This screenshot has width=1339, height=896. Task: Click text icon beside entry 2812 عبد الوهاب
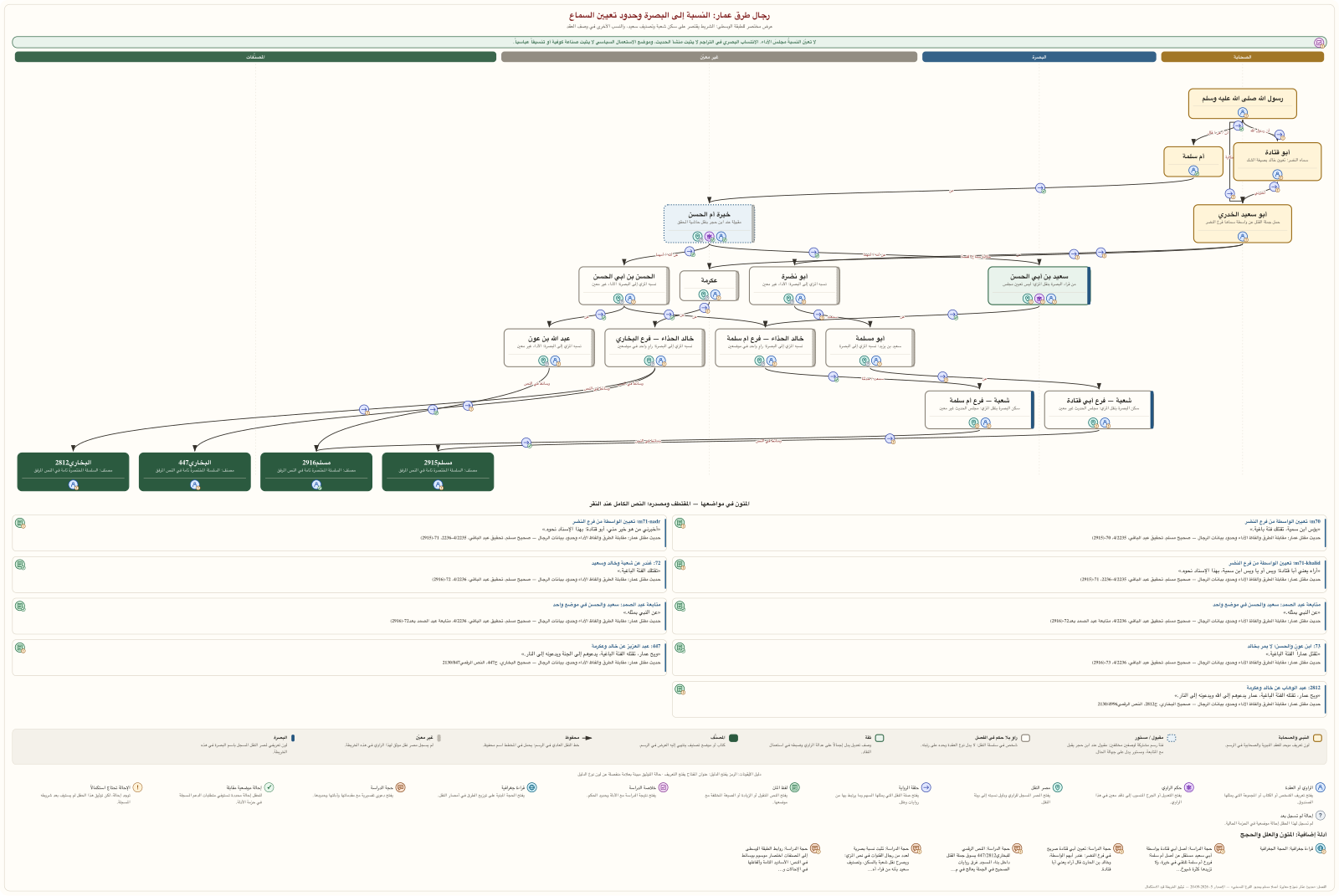[x=680, y=689]
